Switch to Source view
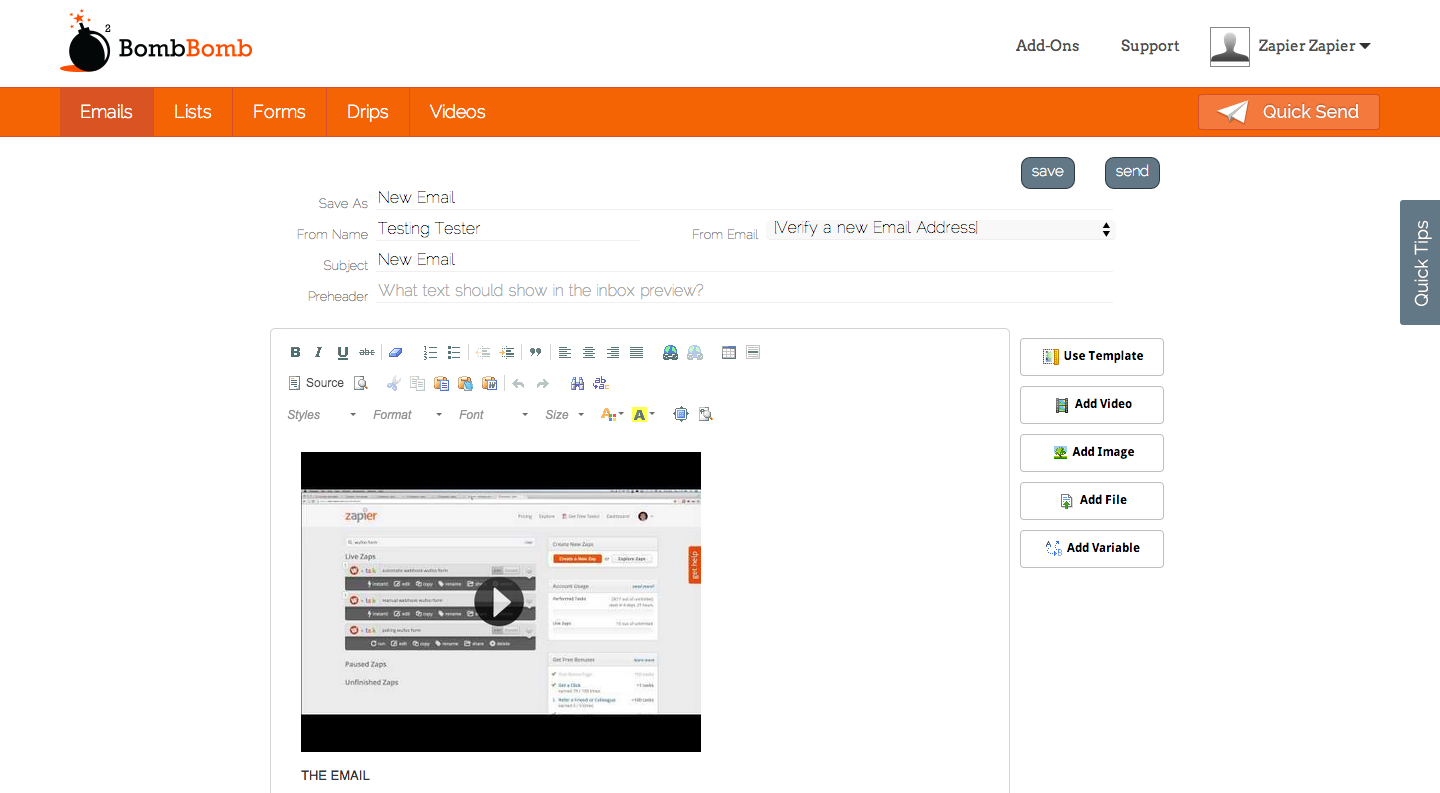Viewport: 1440px width, 793px height. pos(316,383)
